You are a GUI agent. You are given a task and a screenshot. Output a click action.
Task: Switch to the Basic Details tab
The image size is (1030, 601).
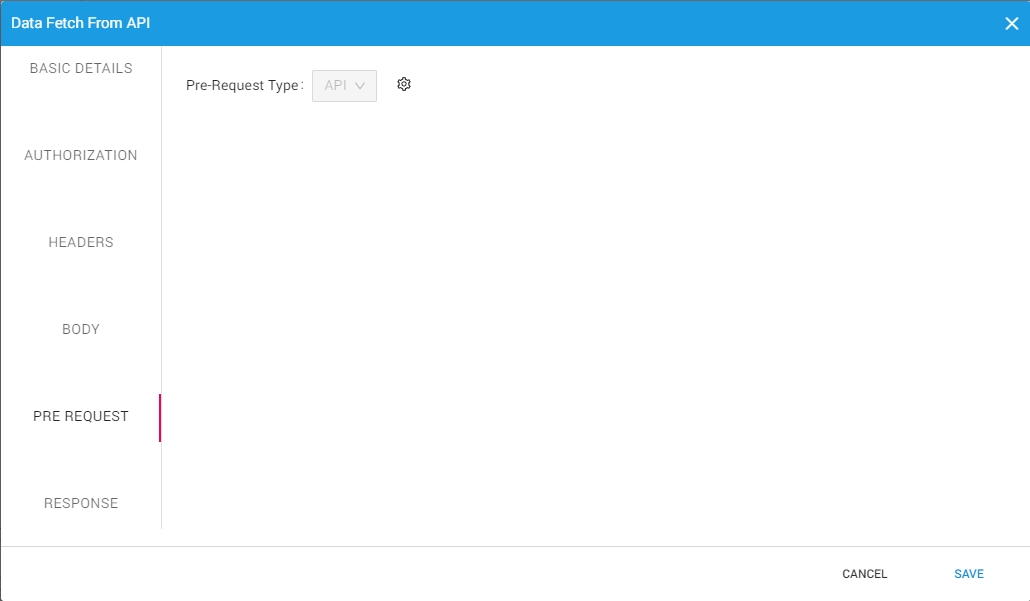(x=81, y=69)
